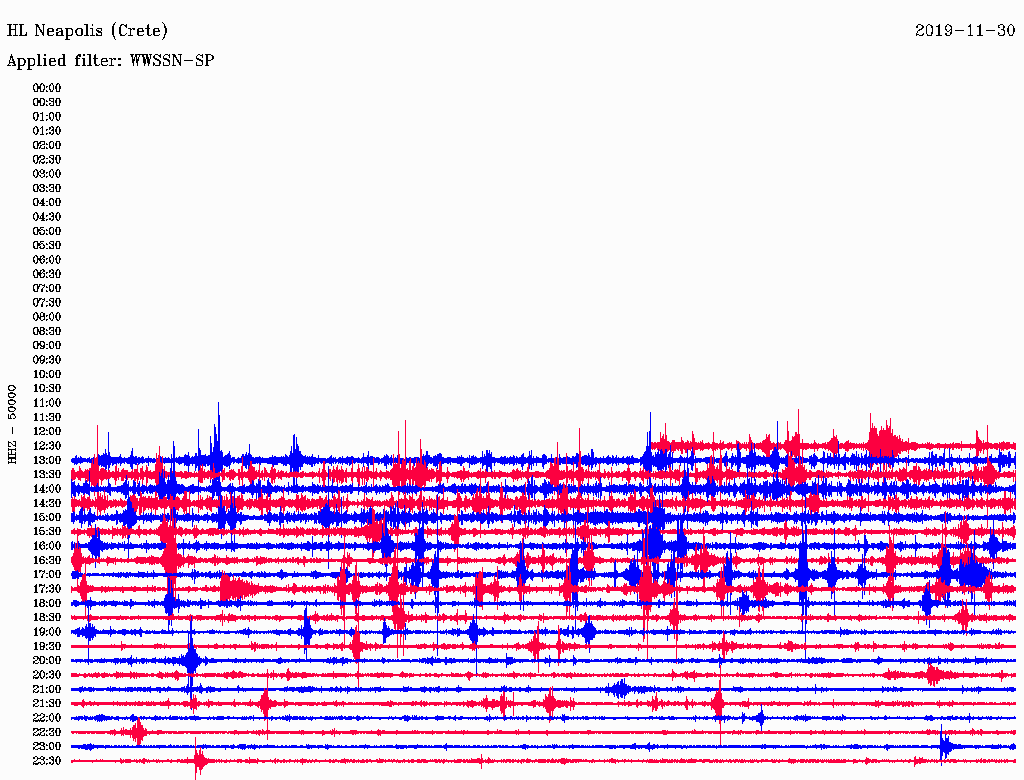Select the 06:30 time label
Image resolution: width=1024 pixels, height=780 pixels.
[47, 274]
